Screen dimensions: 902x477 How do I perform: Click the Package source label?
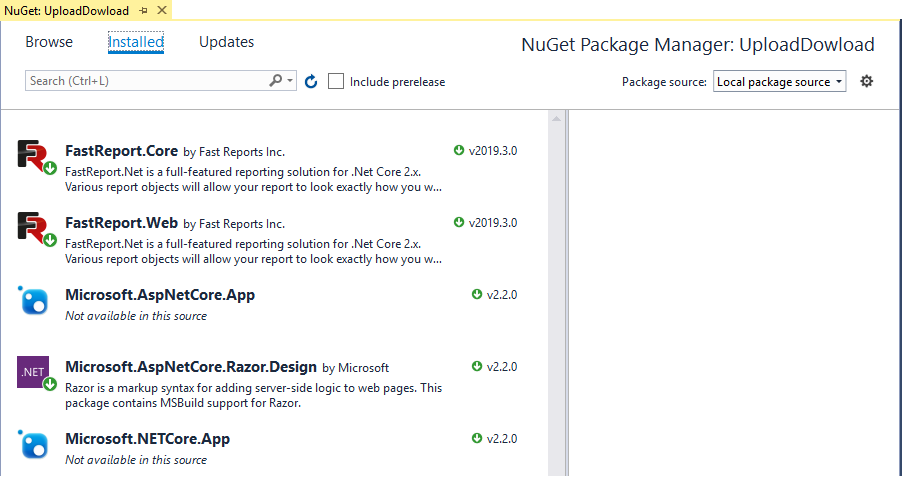(664, 82)
